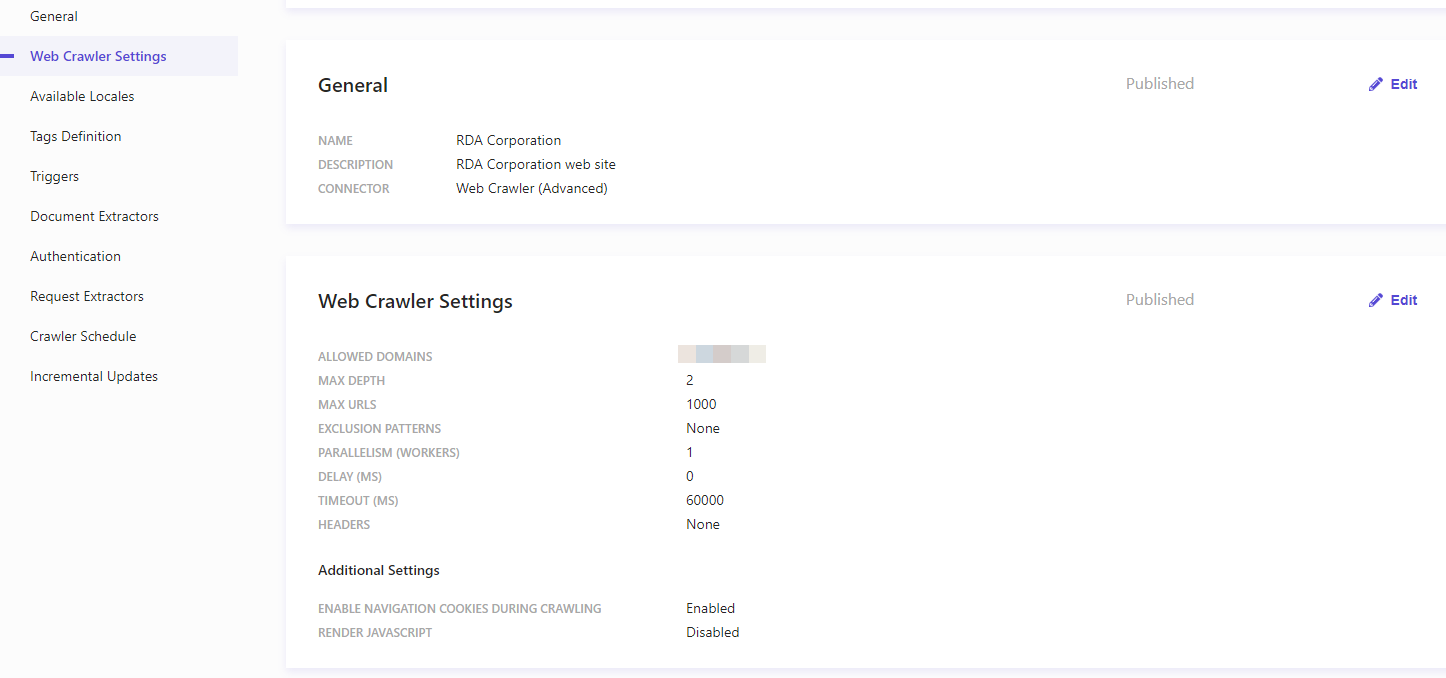1446x678 pixels.
Task: Click the Edit label for Web Crawler Settings
Action: (x=1404, y=300)
